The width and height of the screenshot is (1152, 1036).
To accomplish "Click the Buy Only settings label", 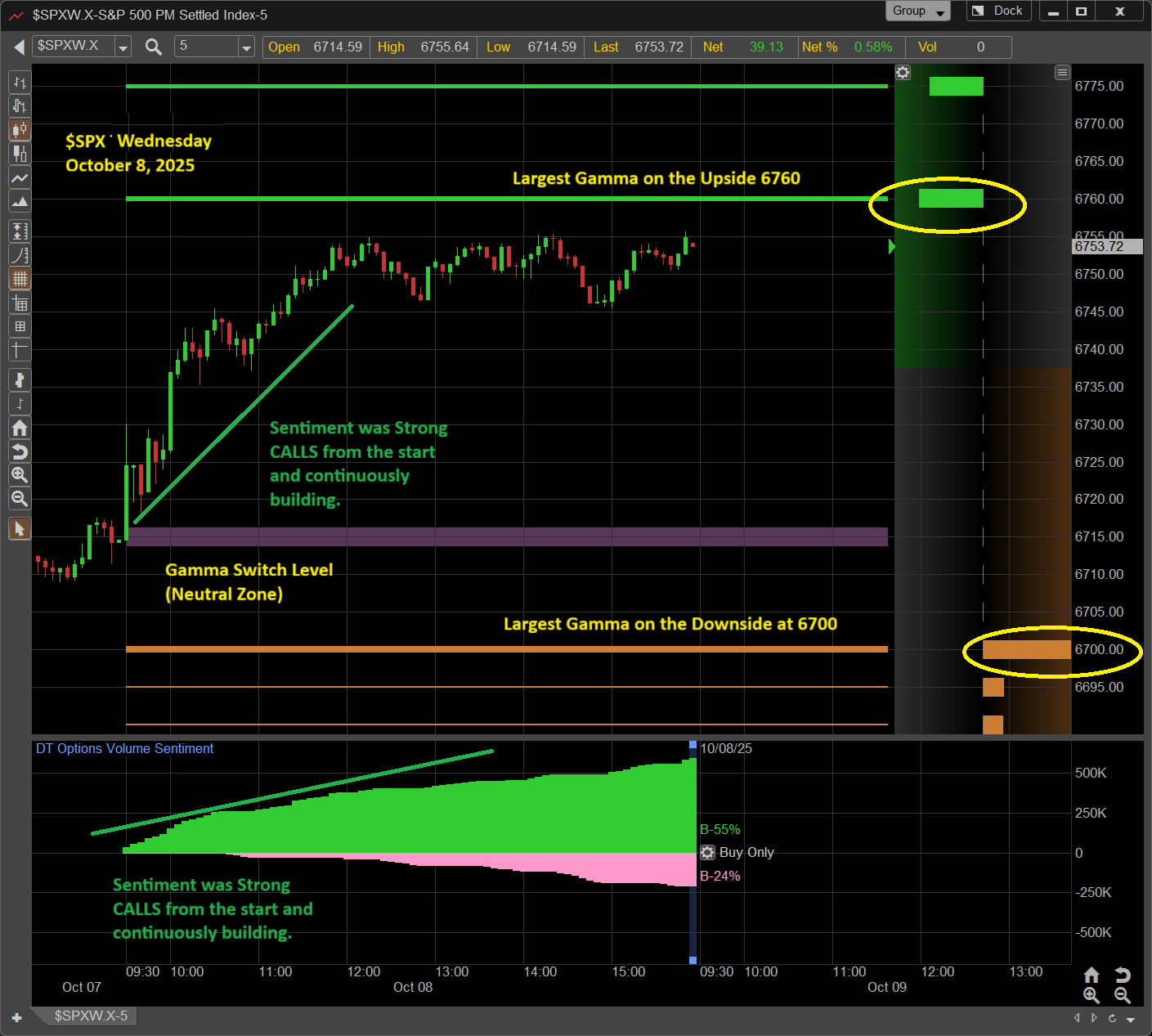I will 746,852.
